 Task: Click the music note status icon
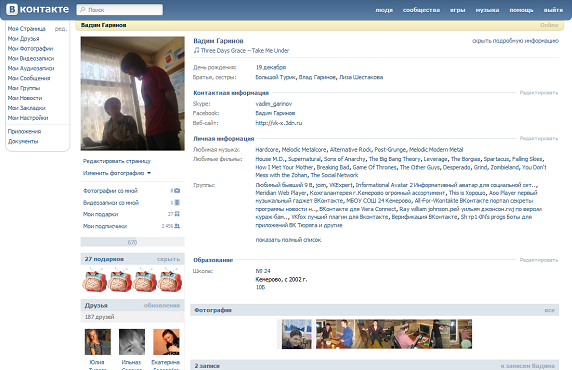pyautogui.click(x=196, y=50)
